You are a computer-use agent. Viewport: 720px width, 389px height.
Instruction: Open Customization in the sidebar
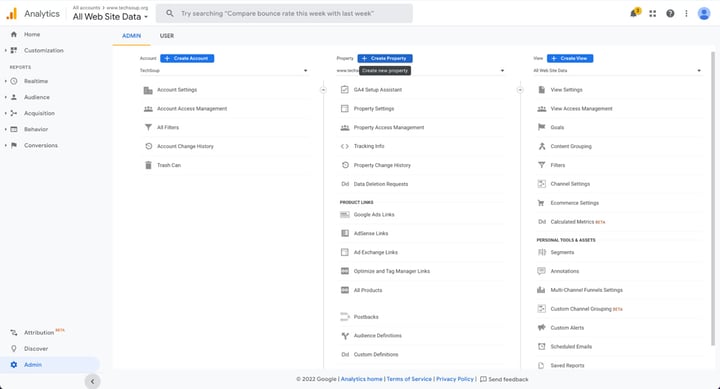pyautogui.click(x=43, y=51)
